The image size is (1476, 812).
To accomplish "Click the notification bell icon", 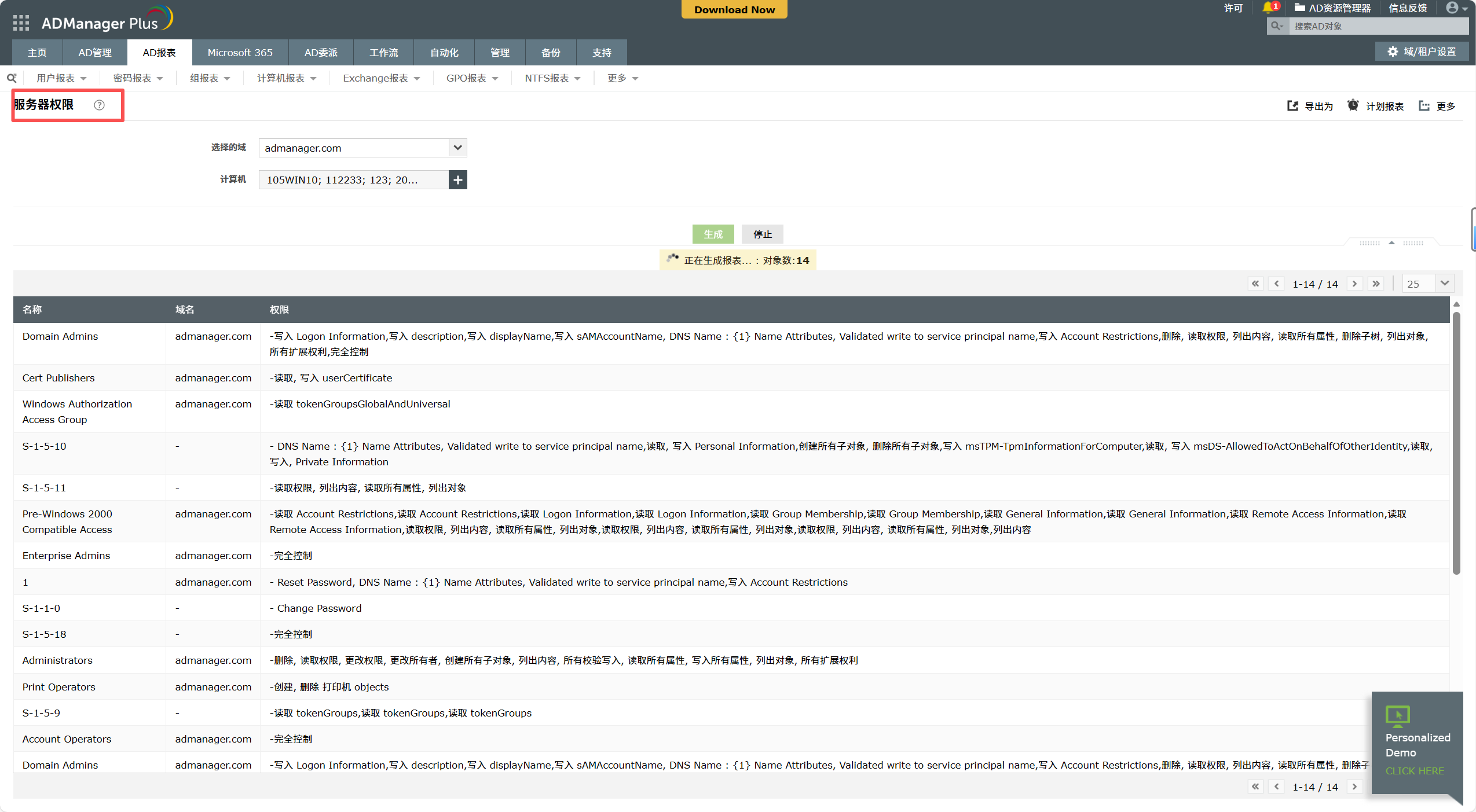I will click(1268, 8).
